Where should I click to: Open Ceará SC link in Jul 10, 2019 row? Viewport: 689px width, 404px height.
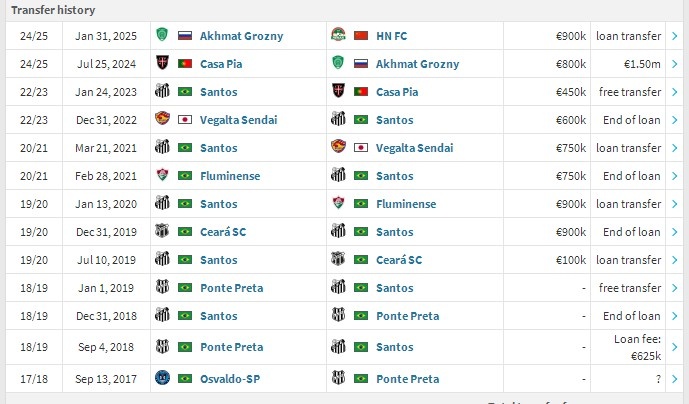click(400, 260)
